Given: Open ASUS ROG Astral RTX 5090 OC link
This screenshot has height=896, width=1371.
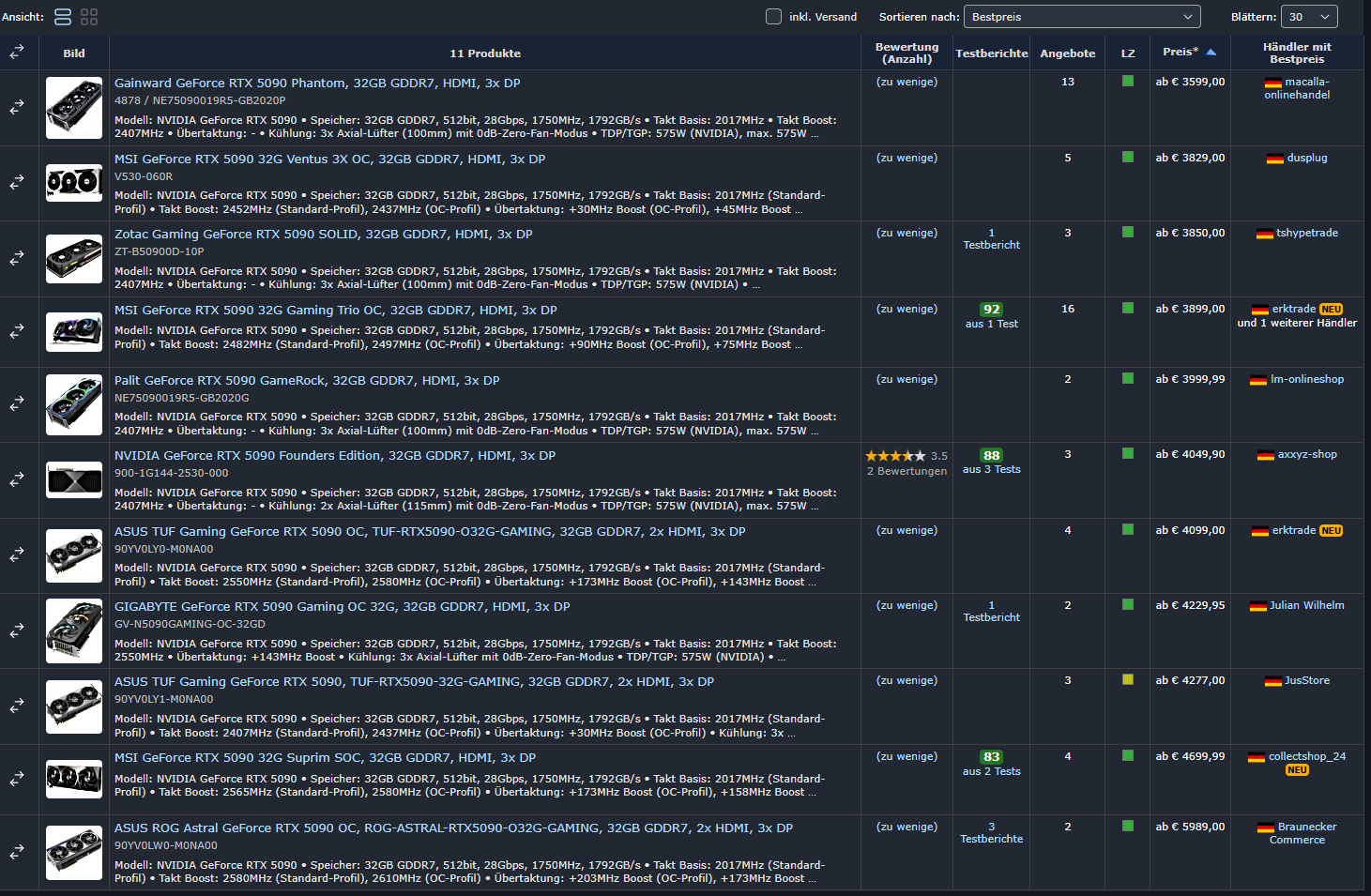Looking at the screenshot, I should [453, 828].
